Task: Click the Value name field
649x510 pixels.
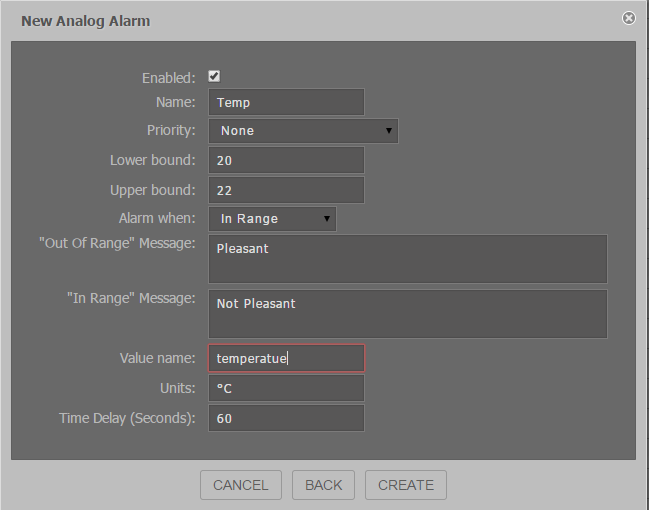Action: click(x=286, y=358)
